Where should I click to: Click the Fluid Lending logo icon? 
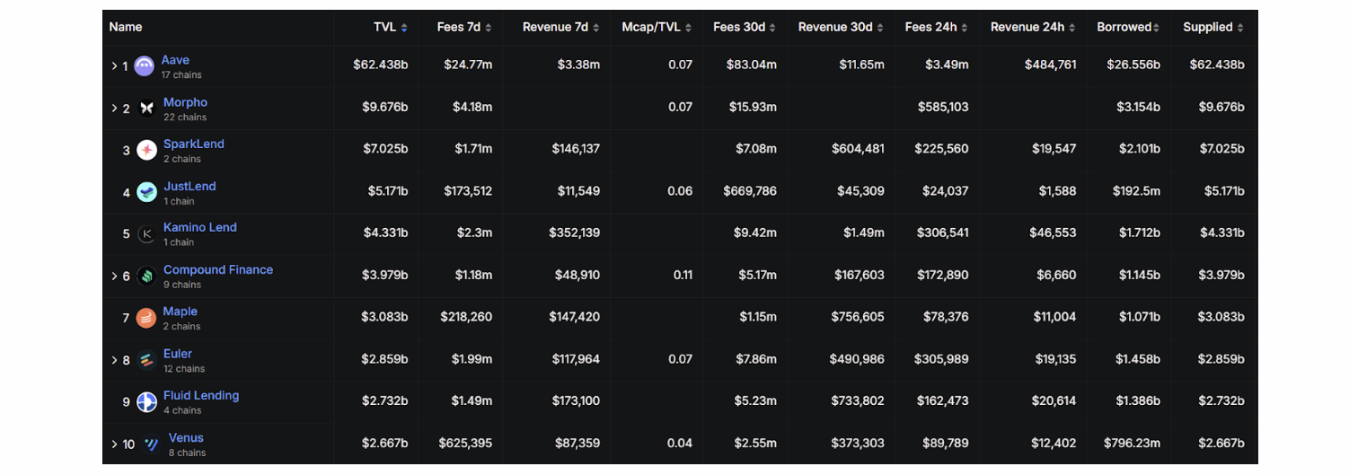(x=147, y=402)
